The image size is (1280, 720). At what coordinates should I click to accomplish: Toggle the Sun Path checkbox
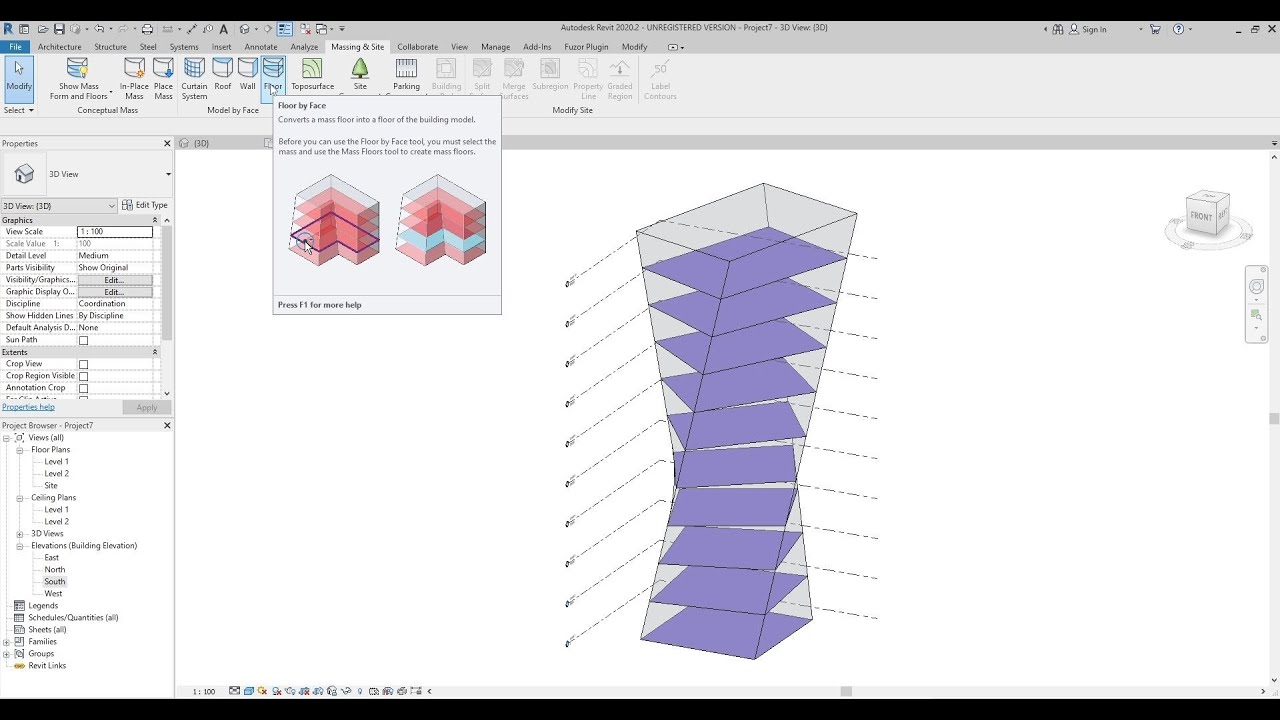coord(83,340)
